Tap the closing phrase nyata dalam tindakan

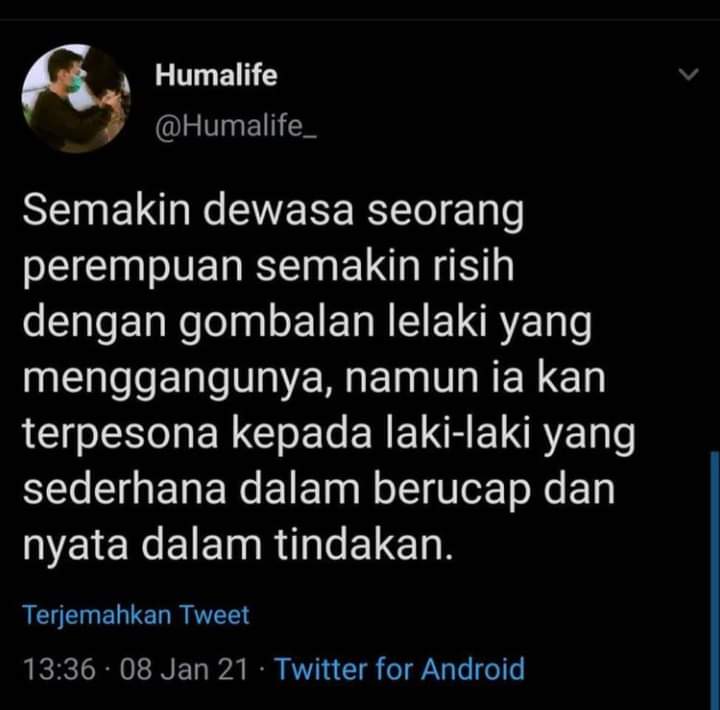[x=238, y=546]
